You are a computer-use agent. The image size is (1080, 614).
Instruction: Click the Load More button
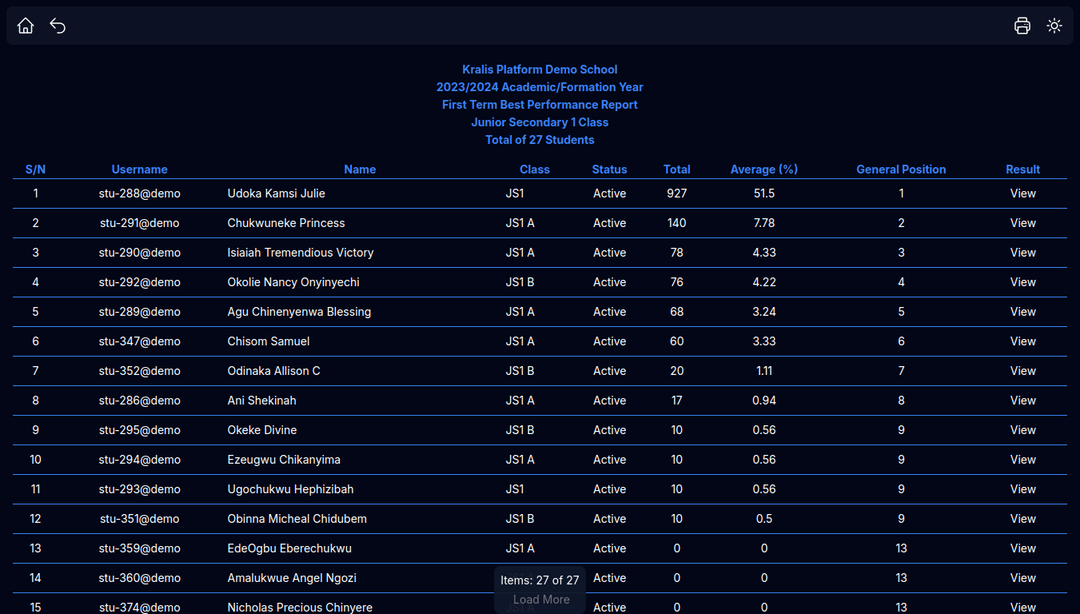coord(540,600)
